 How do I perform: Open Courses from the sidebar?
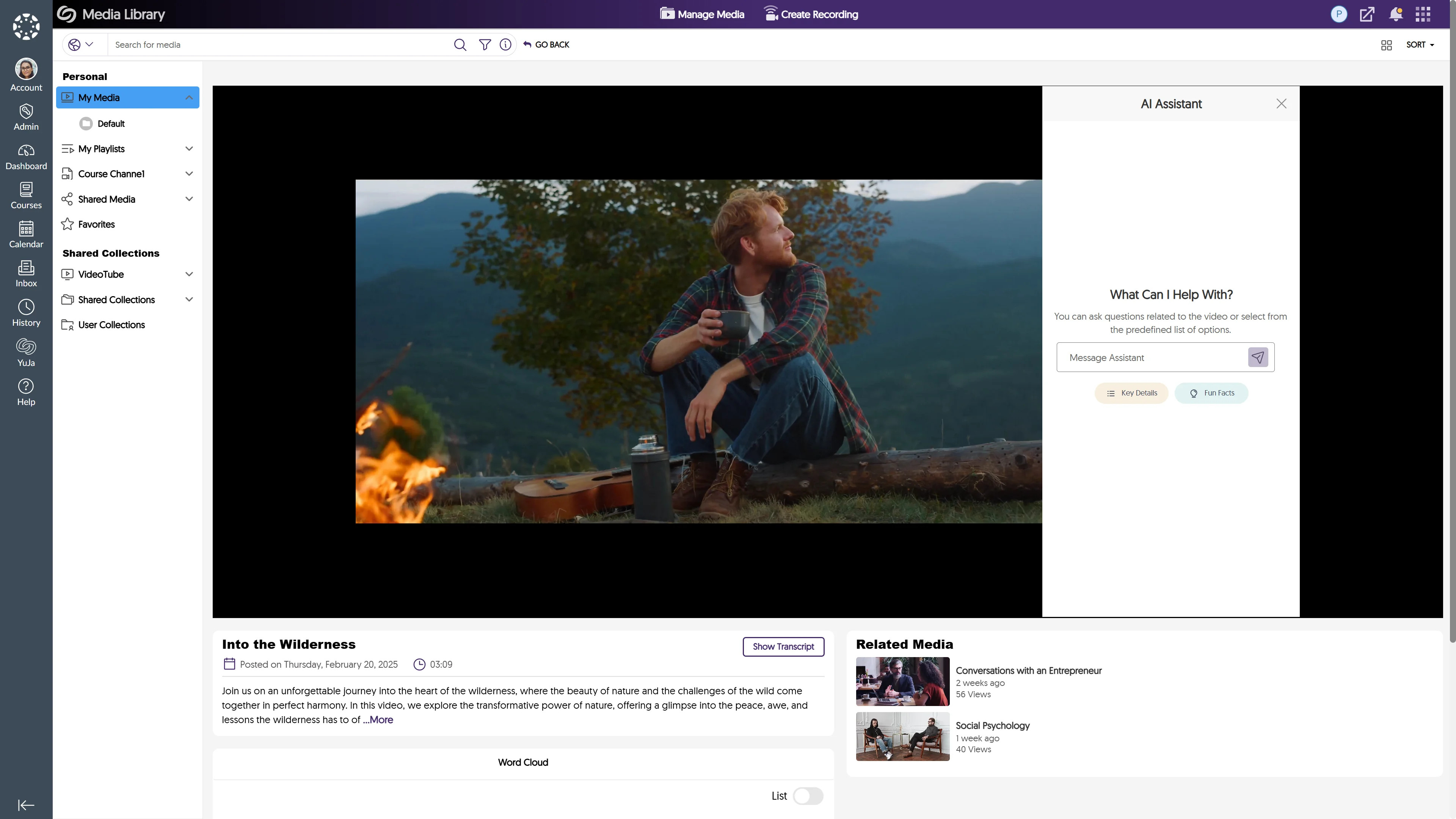click(26, 196)
